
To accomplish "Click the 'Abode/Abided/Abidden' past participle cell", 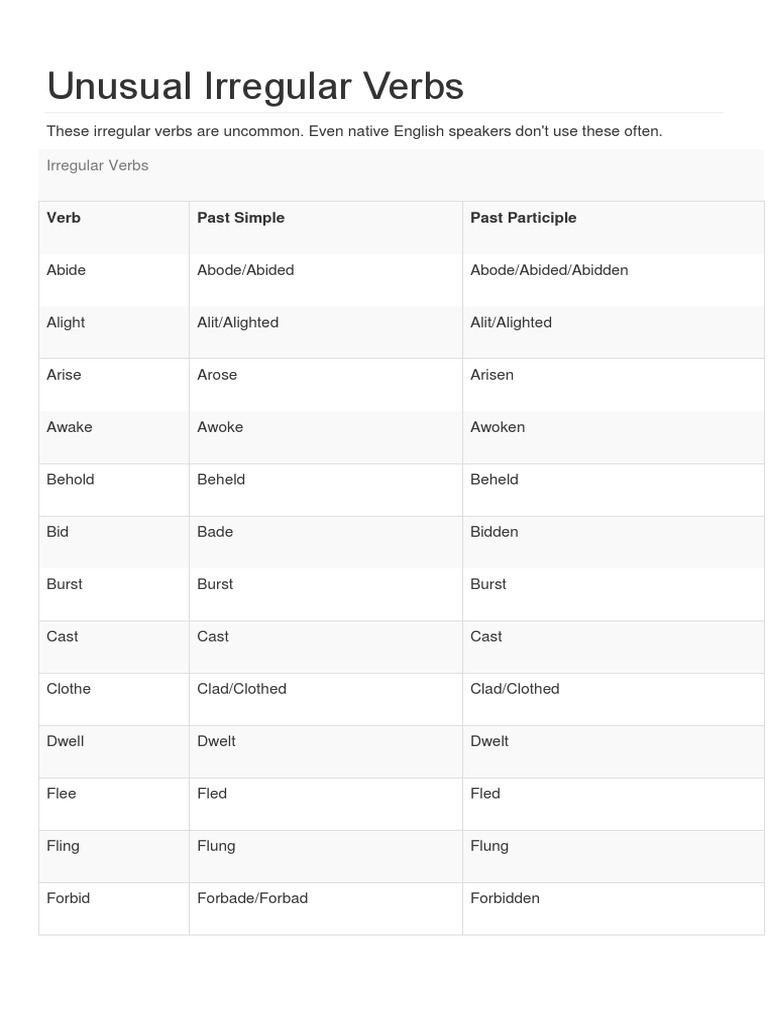I will pyautogui.click(x=549, y=270).
